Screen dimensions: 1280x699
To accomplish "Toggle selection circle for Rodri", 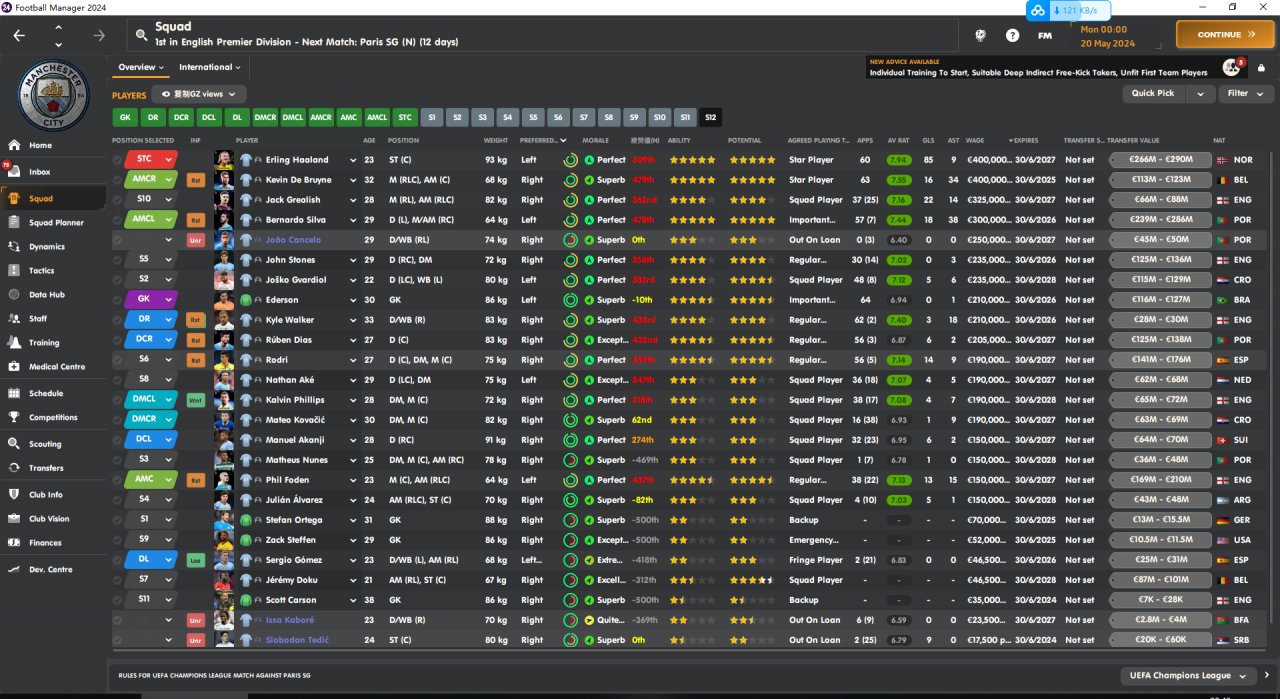I will pos(118,360).
